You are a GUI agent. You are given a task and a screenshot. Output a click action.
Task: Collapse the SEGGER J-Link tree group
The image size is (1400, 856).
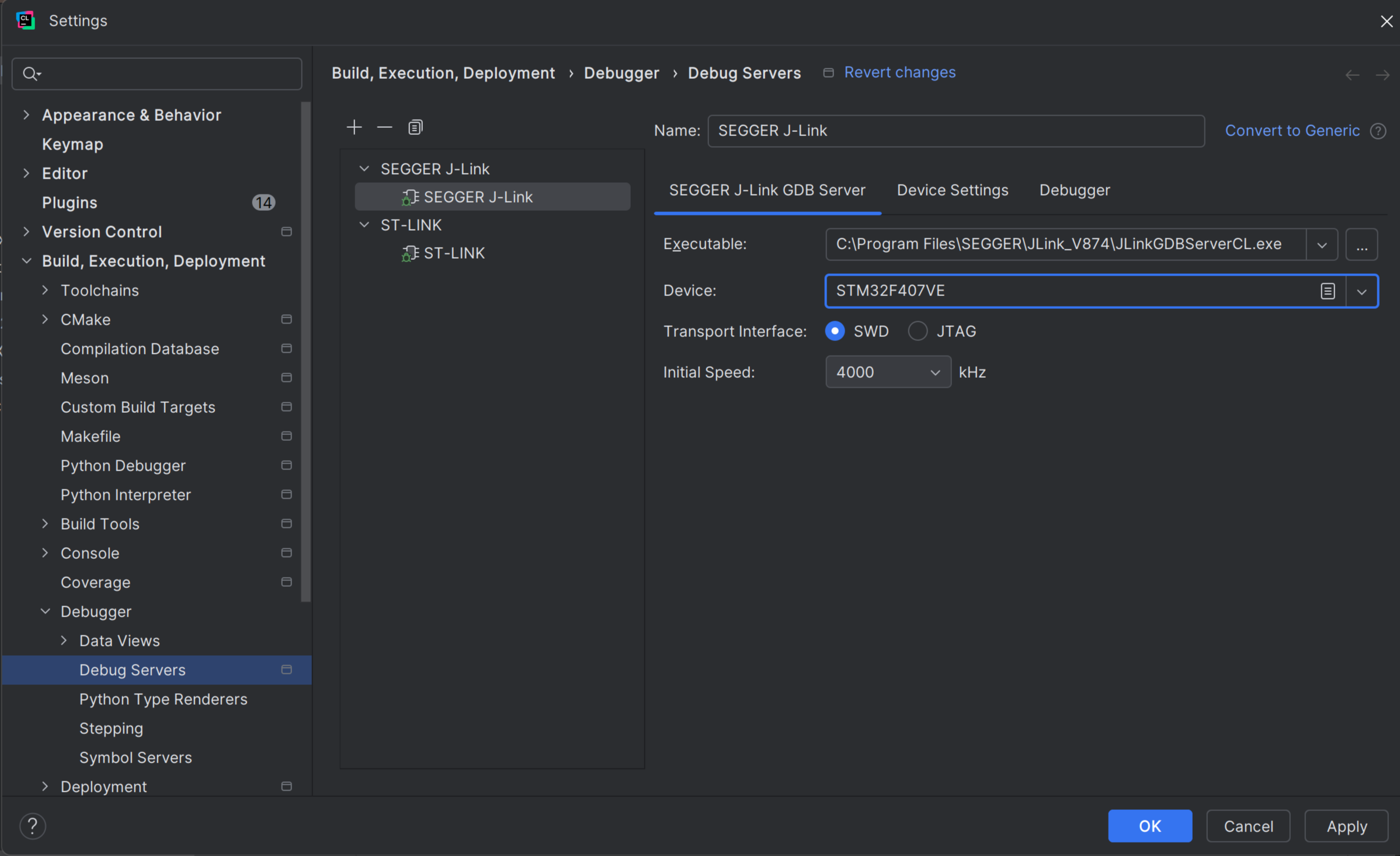[364, 169]
